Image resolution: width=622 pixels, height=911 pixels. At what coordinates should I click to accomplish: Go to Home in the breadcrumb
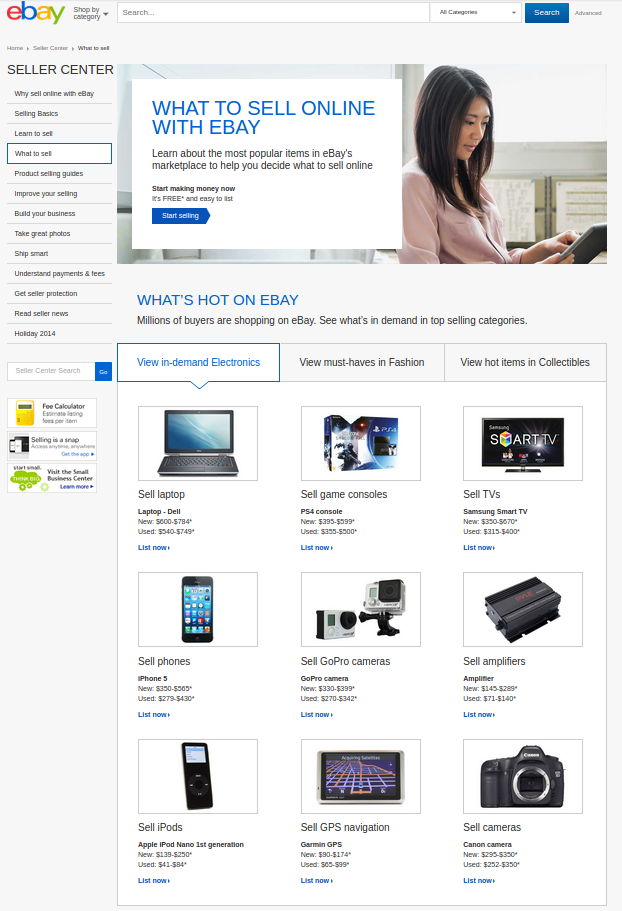pos(15,48)
